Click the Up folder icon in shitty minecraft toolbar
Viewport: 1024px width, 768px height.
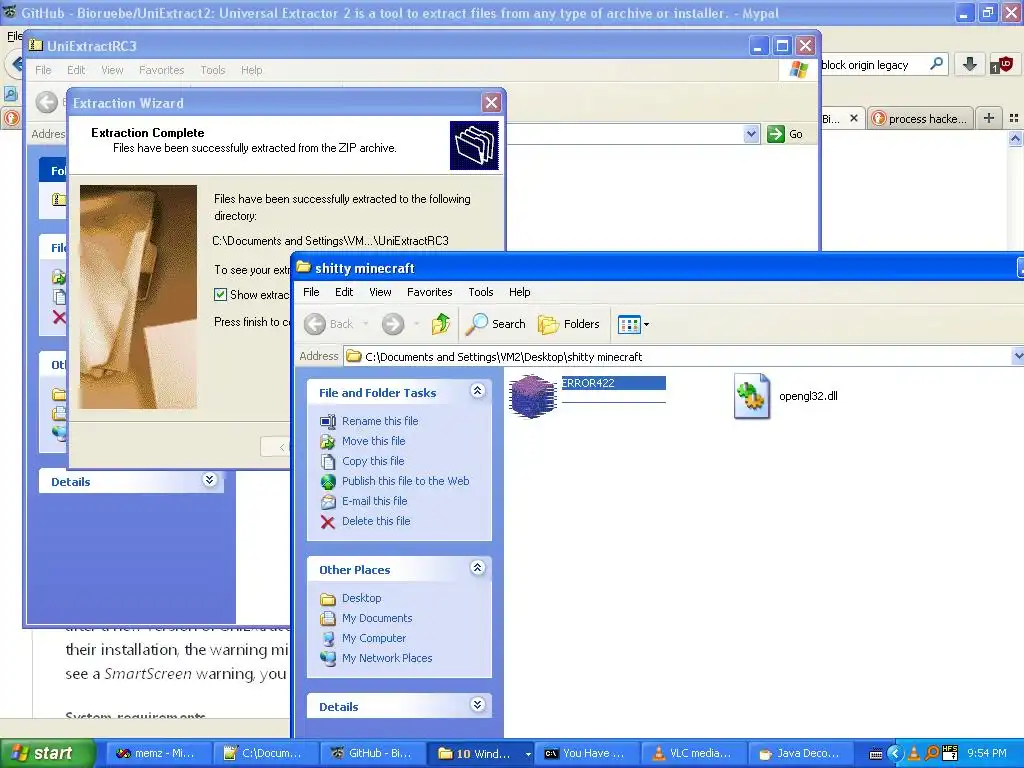pos(441,324)
